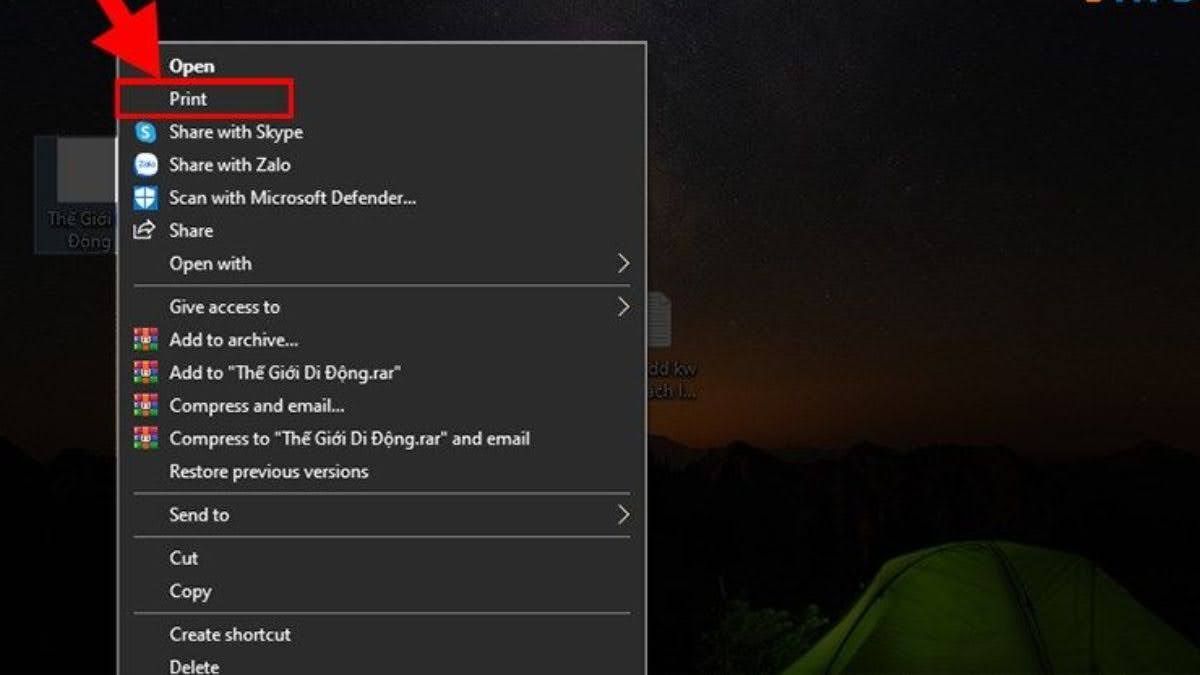Click Add to "Thế Giới Di Động.rar"

(x=285, y=373)
